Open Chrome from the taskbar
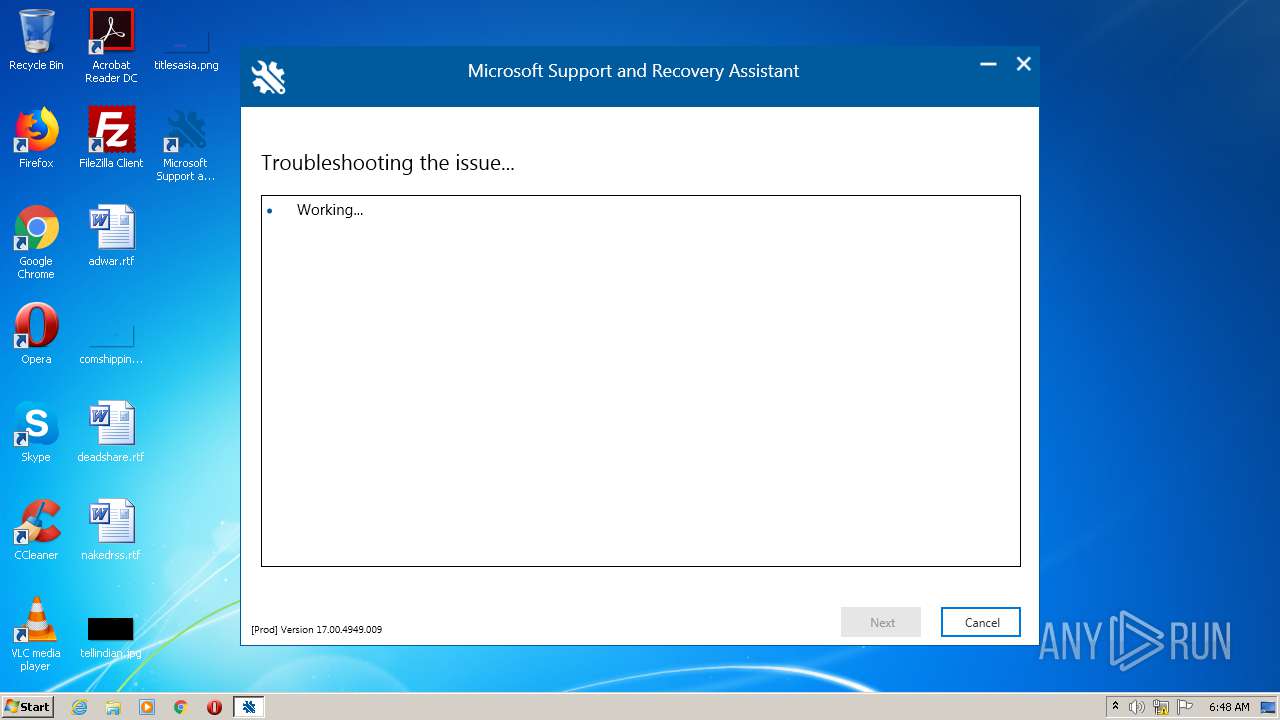Screen dimensions: 1280x720 click(181, 707)
